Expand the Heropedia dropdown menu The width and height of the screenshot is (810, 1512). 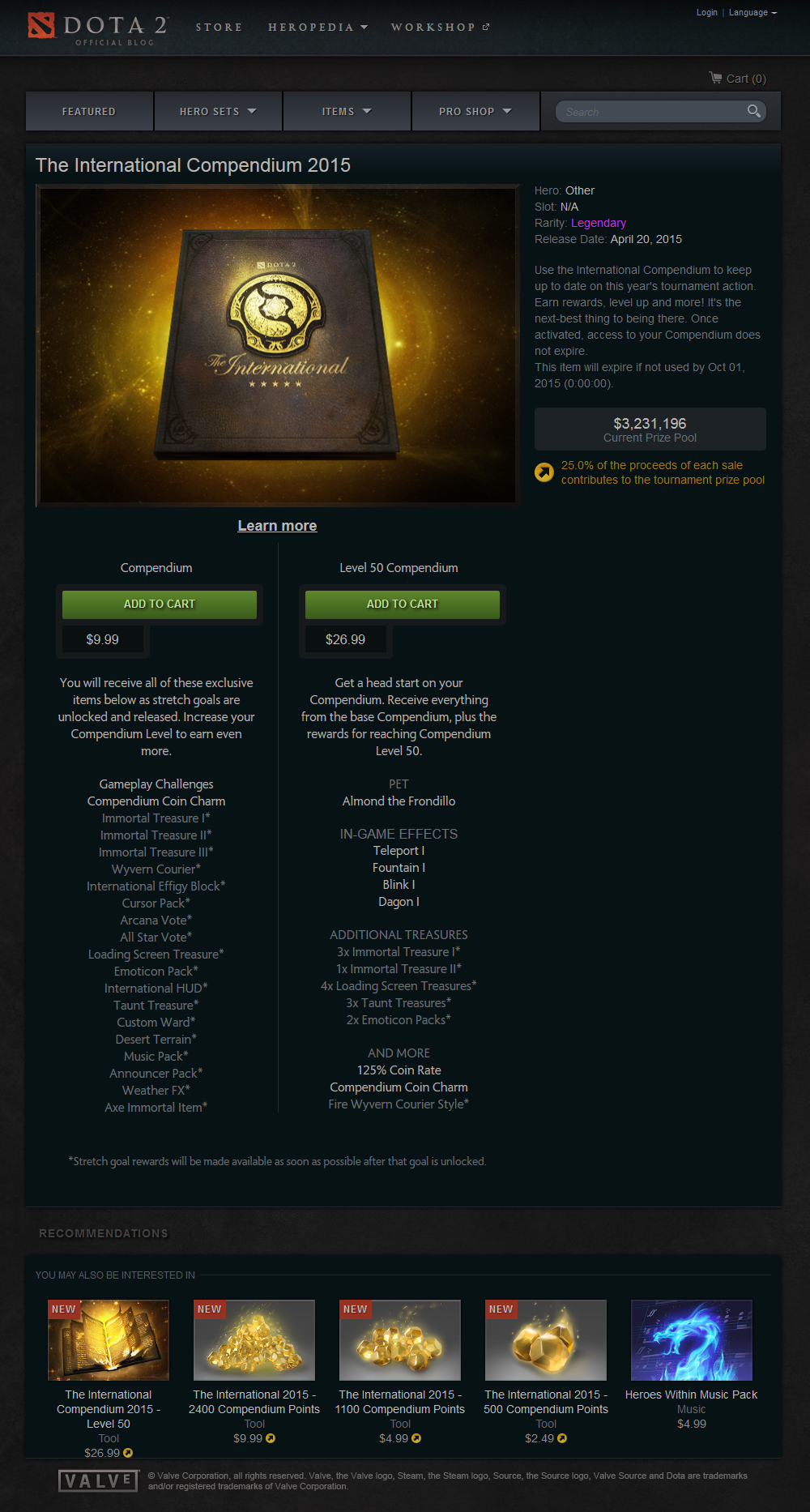[x=318, y=27]
